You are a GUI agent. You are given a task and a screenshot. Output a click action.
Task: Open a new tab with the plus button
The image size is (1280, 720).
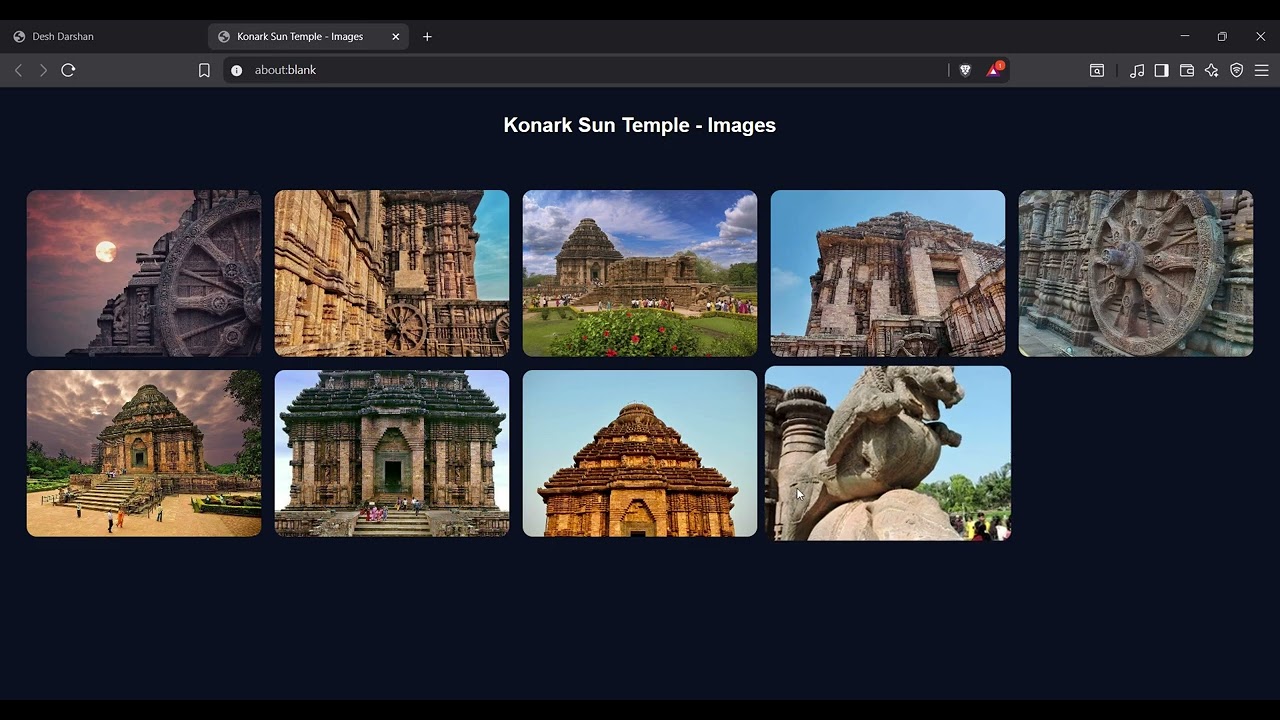tap(427, 36)
